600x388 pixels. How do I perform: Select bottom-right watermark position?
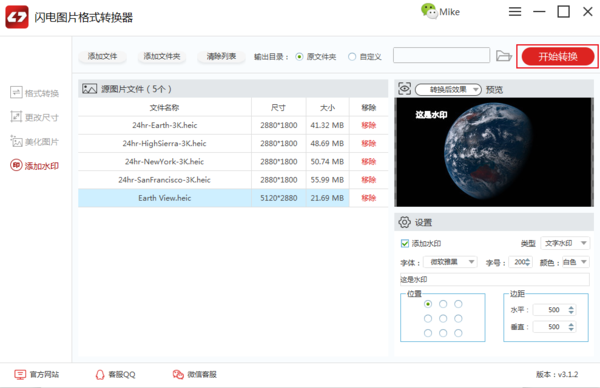pyautogui.click(x=458, y=333)
